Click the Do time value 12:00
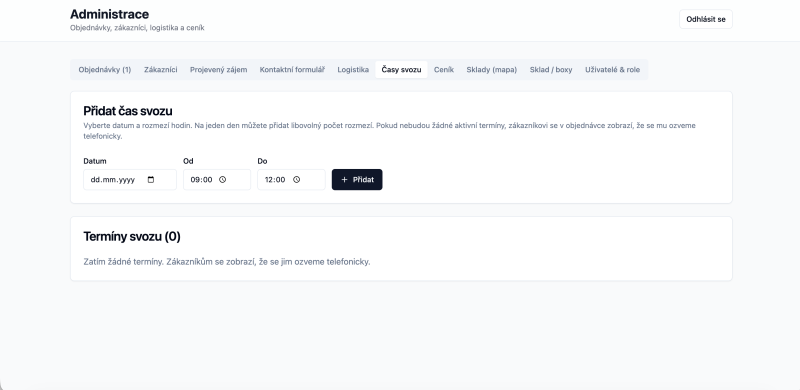 pos(275,180)
